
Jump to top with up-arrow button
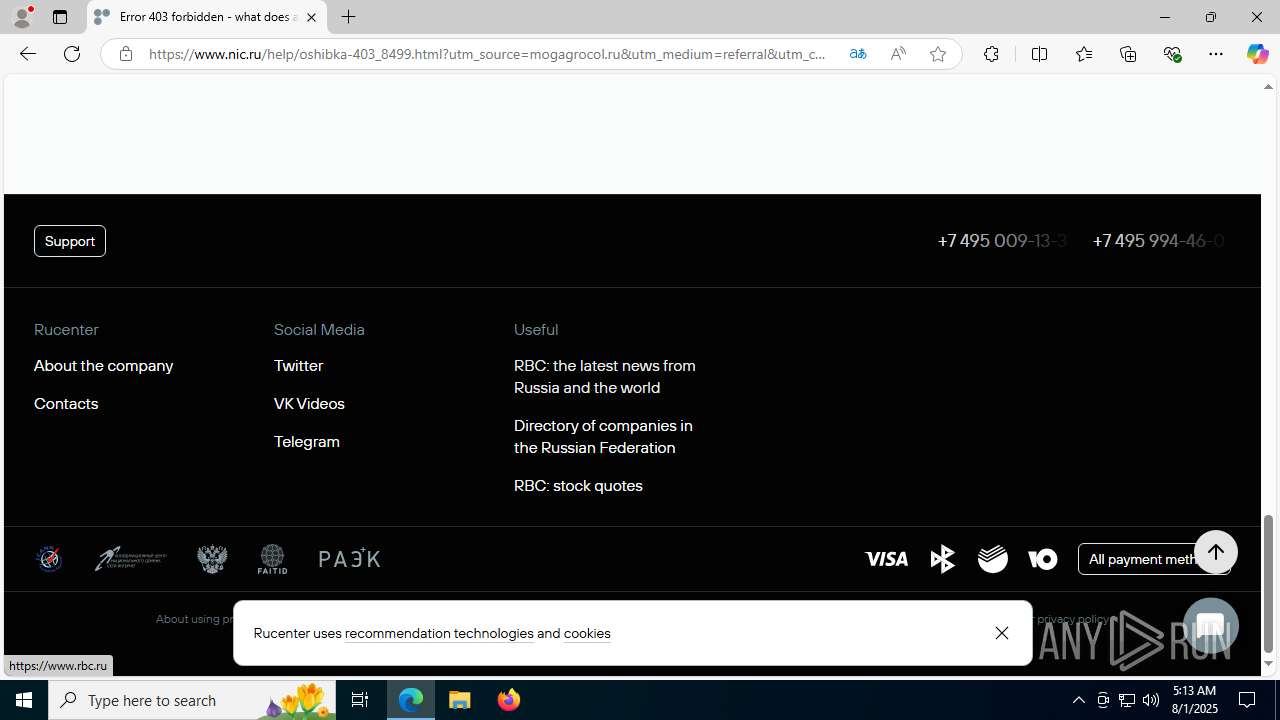coord(1215,552)
